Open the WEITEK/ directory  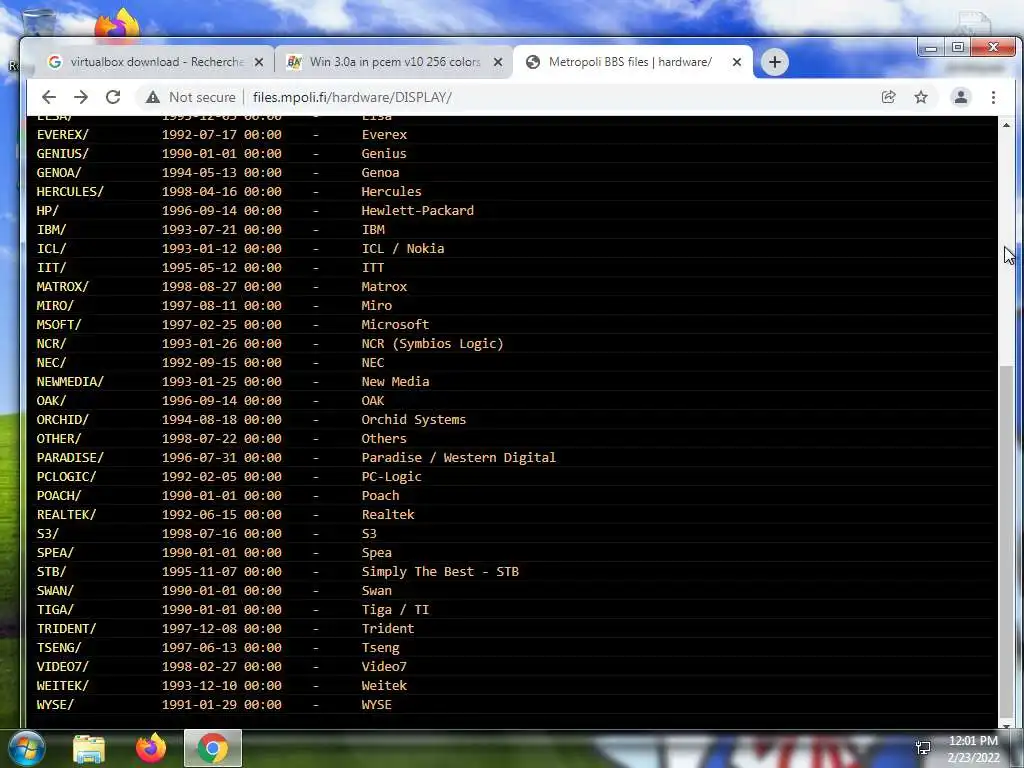tap(62, 685)
